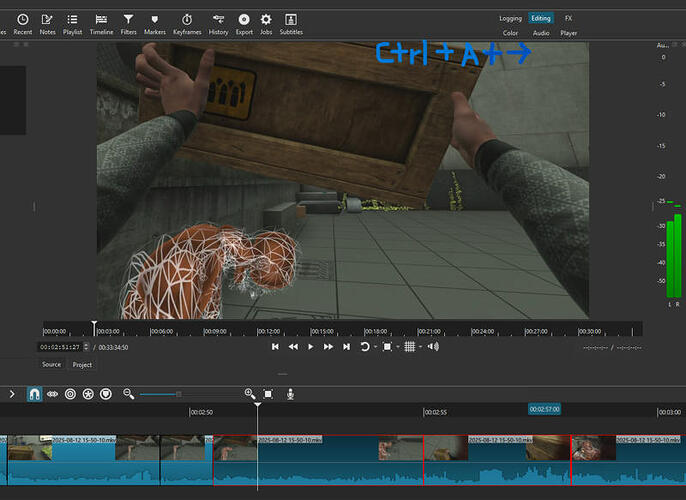Toggle player looping

coord(364,347)
